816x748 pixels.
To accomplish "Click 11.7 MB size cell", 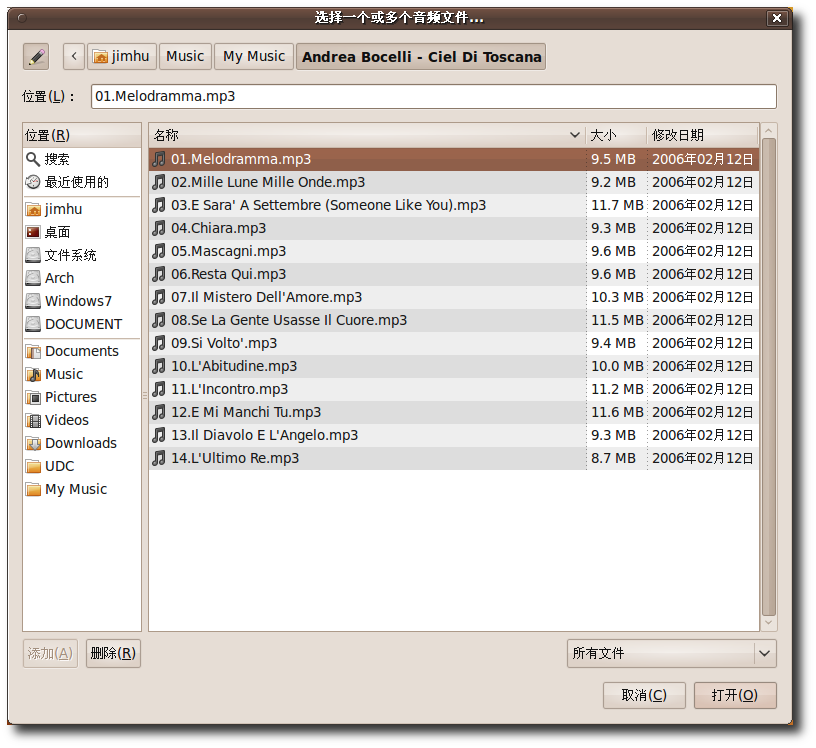I will point(617,205).
